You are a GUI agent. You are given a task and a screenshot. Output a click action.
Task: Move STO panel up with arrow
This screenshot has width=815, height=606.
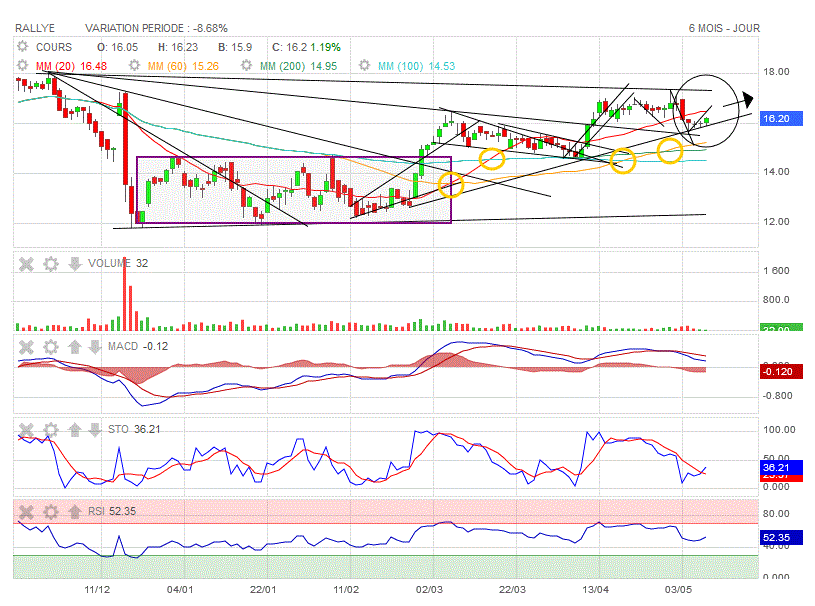pyautogui.click(x=74, y=430)
